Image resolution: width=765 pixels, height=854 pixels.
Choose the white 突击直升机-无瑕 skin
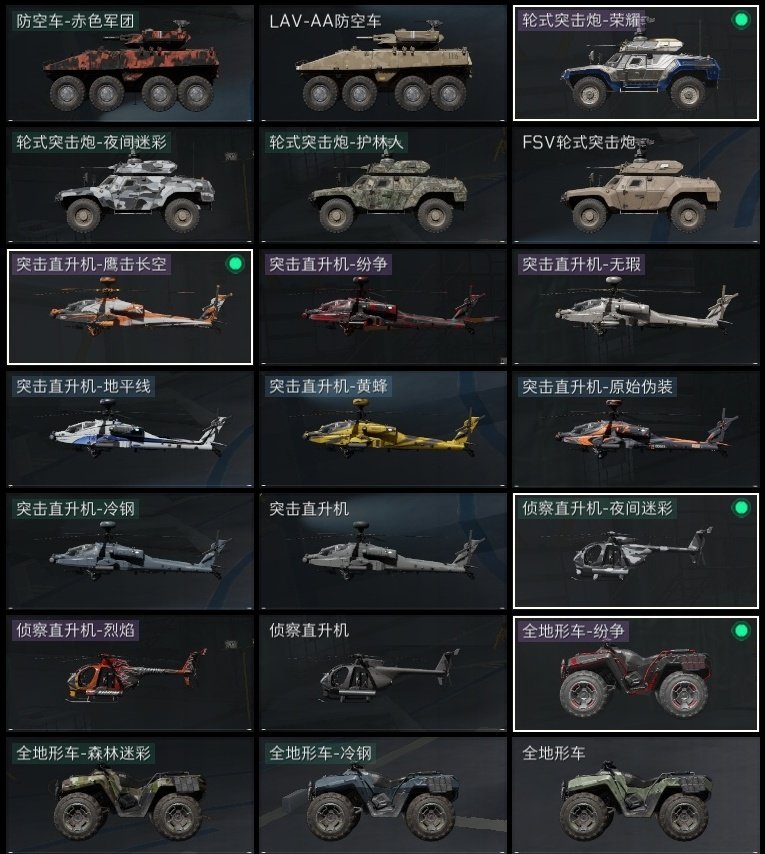(636, 307)
